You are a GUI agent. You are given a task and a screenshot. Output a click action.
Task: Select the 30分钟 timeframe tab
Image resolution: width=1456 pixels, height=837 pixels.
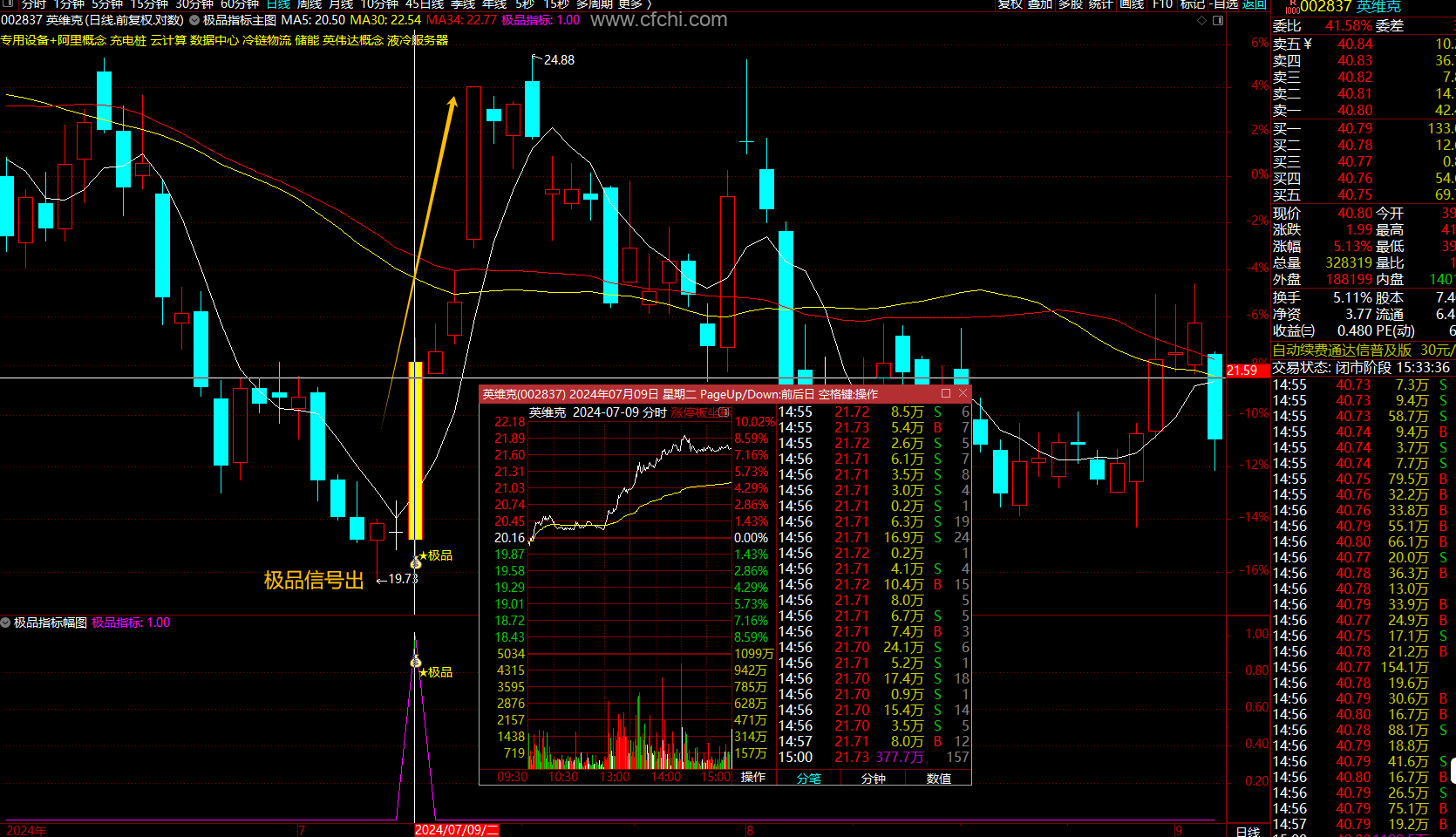pos(194,4)
